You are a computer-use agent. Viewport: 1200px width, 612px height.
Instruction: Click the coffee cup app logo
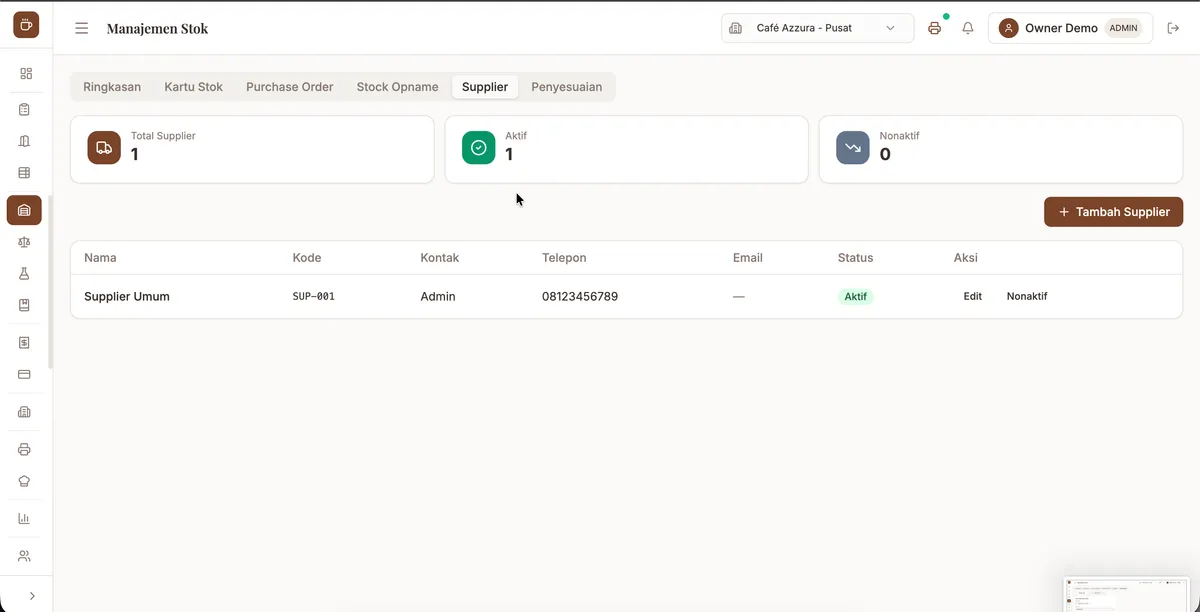26,26
